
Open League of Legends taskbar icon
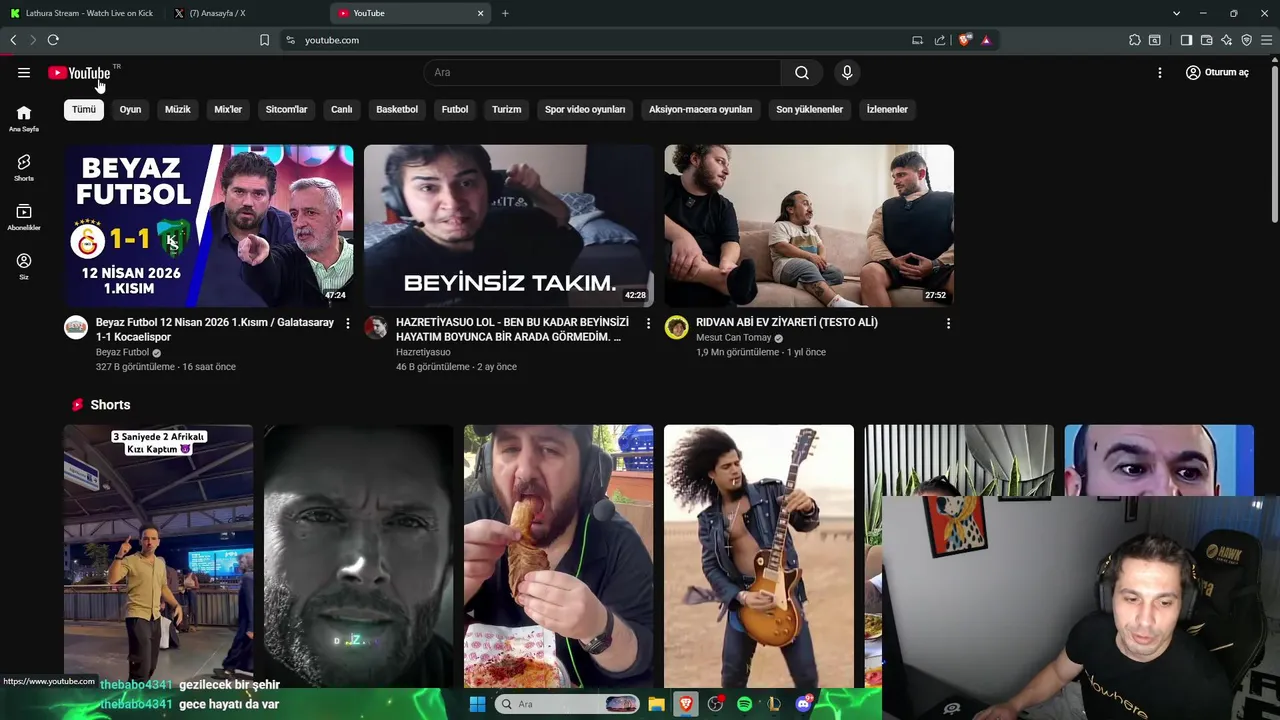pos(774,704)
